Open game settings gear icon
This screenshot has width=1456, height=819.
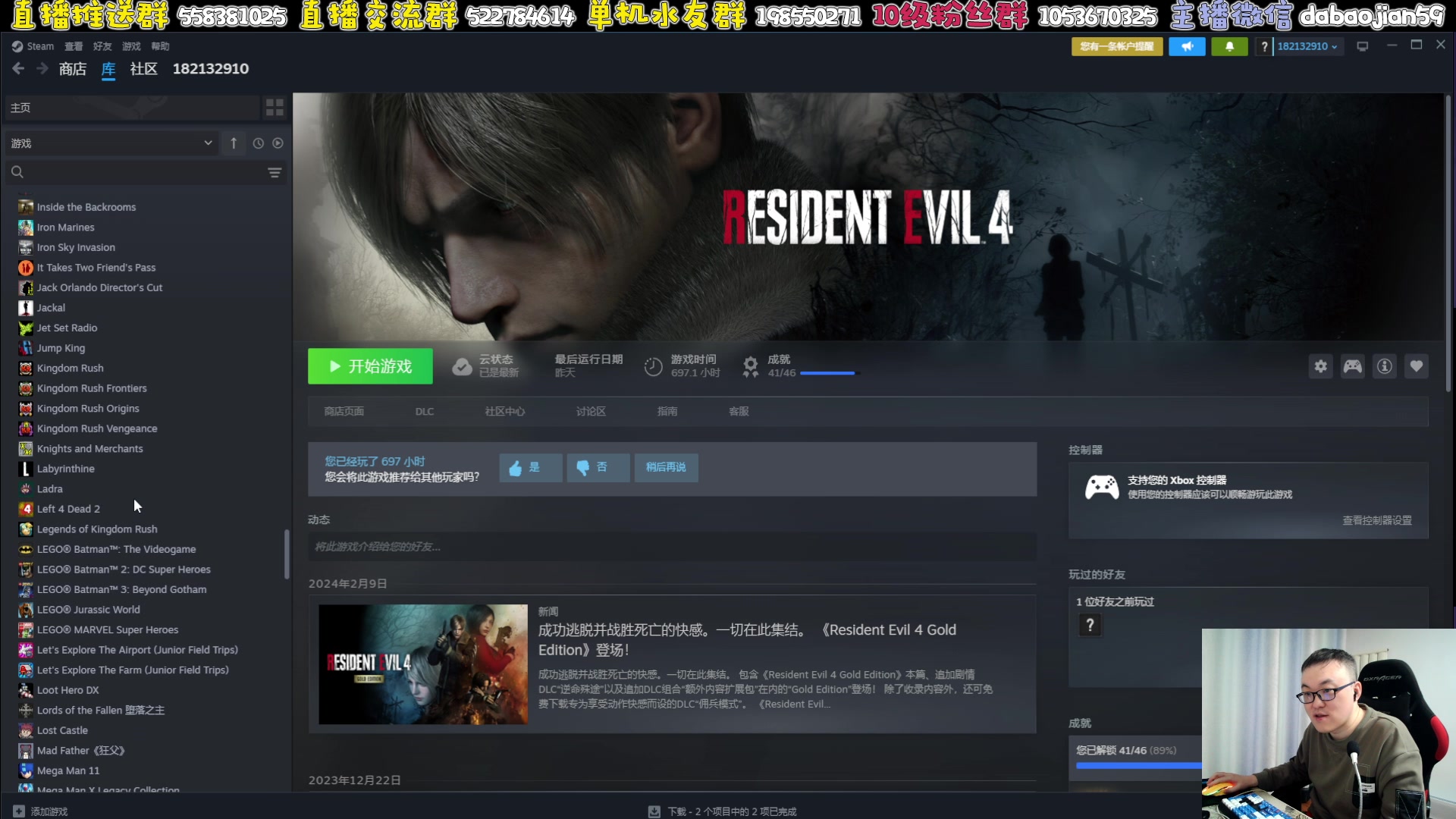[1320, 367]
